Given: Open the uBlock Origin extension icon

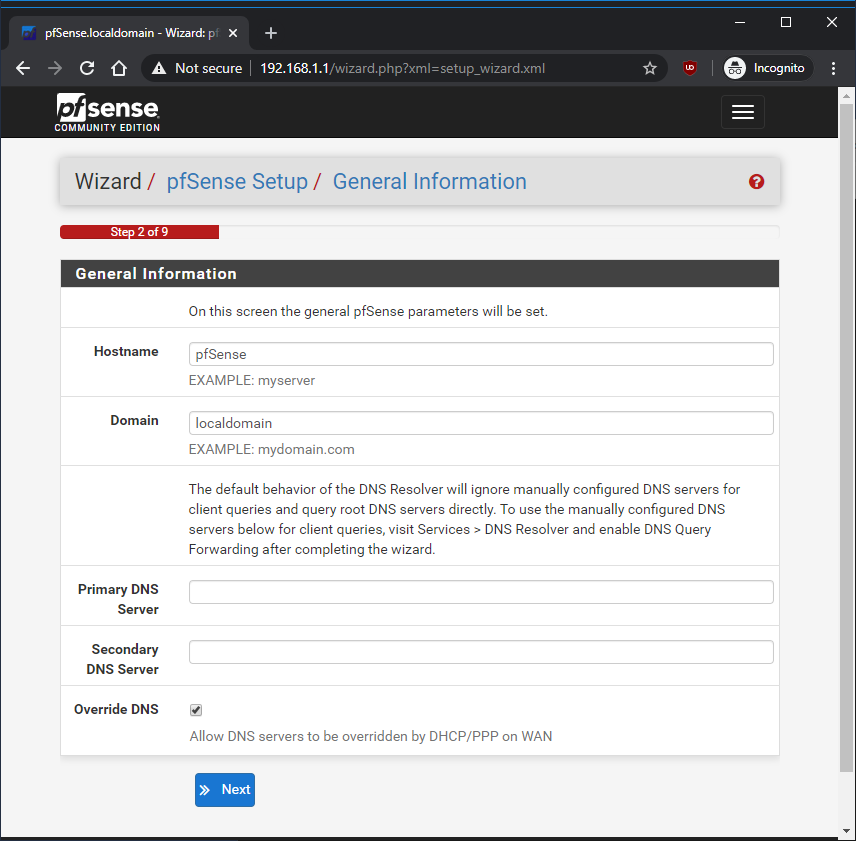Looking at the screenshot, I should tap(690, 68).
